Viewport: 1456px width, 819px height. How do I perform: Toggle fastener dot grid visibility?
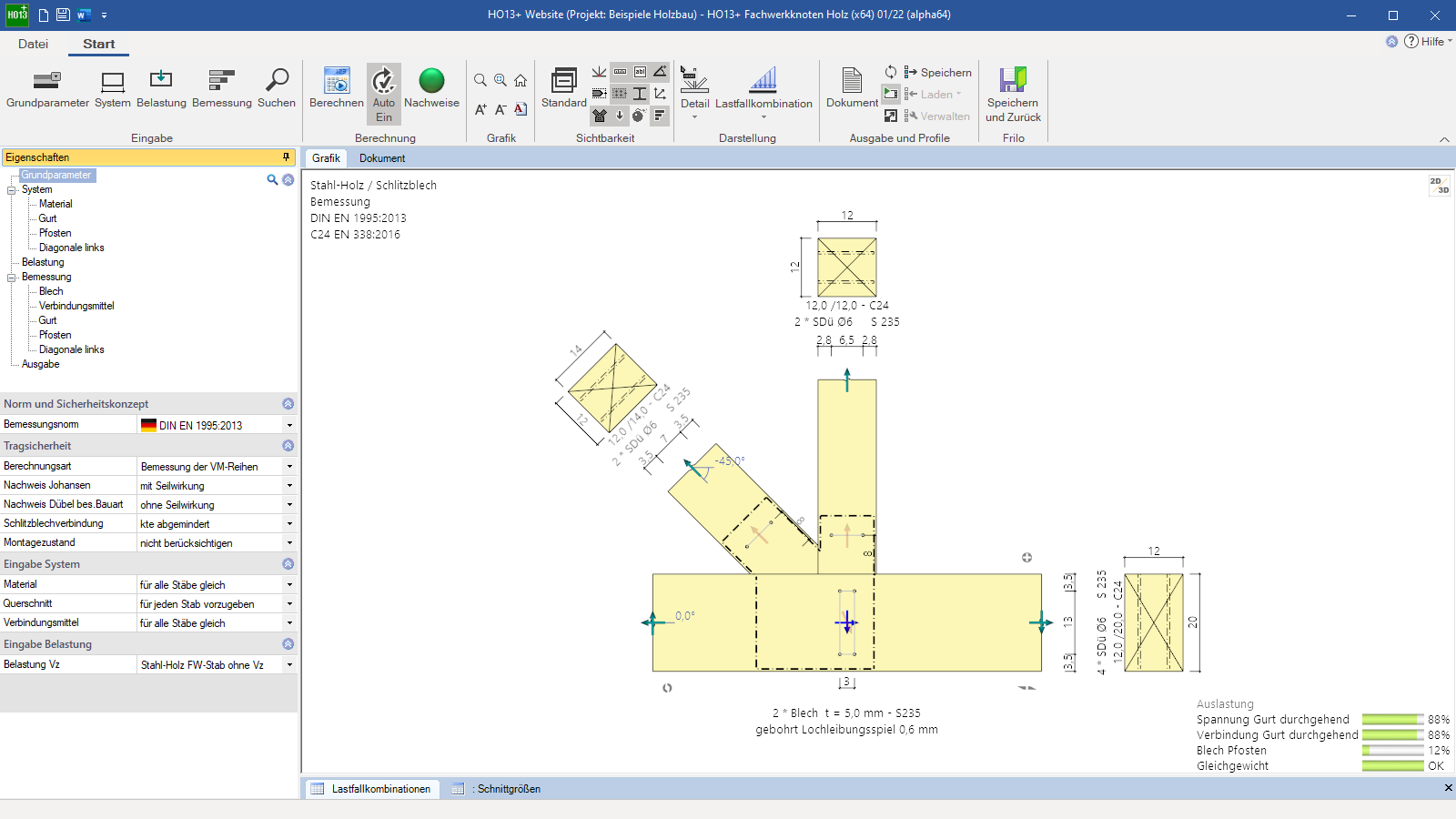coord(620,94)
